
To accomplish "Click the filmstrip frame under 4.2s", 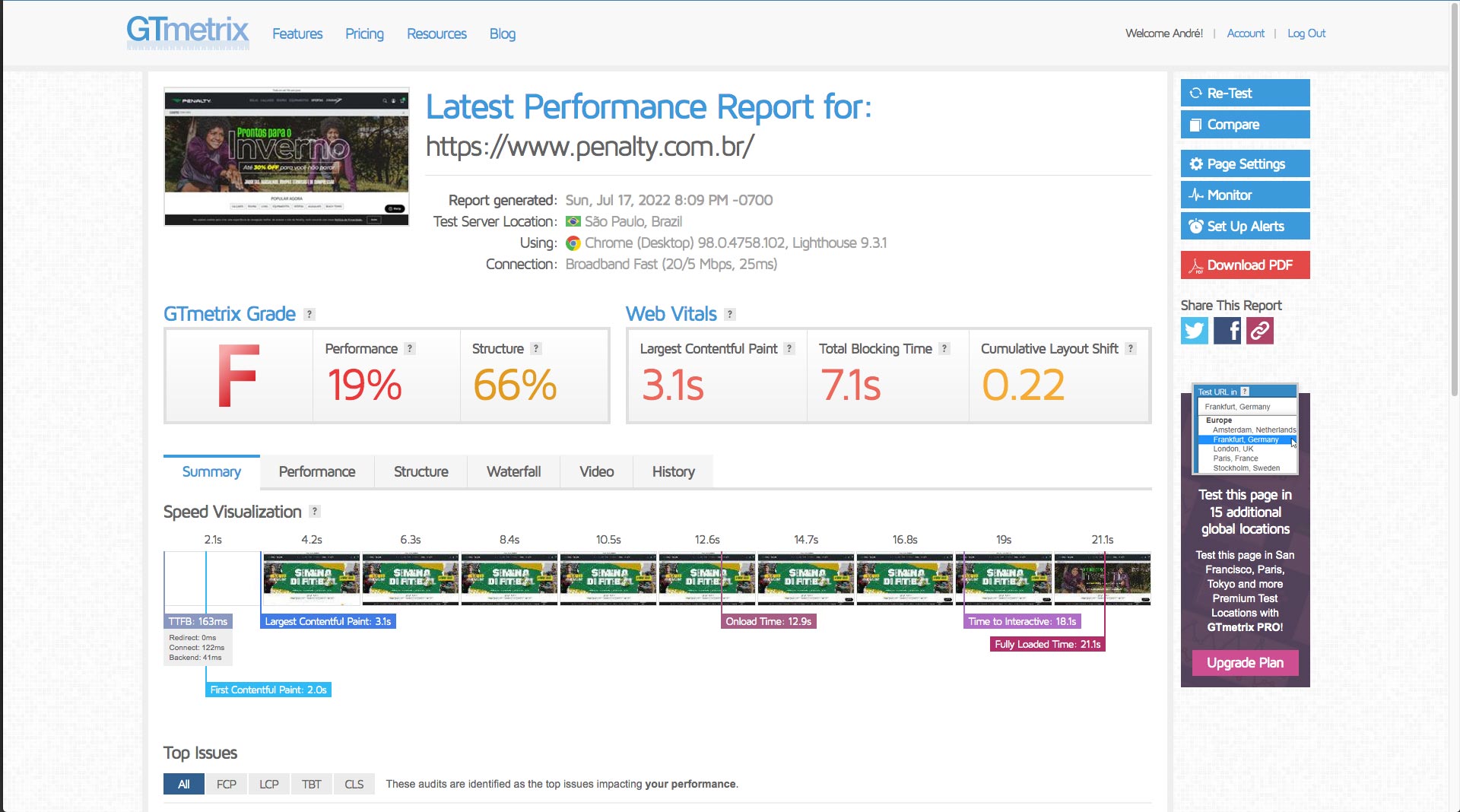I will click(x=312, y=579).
